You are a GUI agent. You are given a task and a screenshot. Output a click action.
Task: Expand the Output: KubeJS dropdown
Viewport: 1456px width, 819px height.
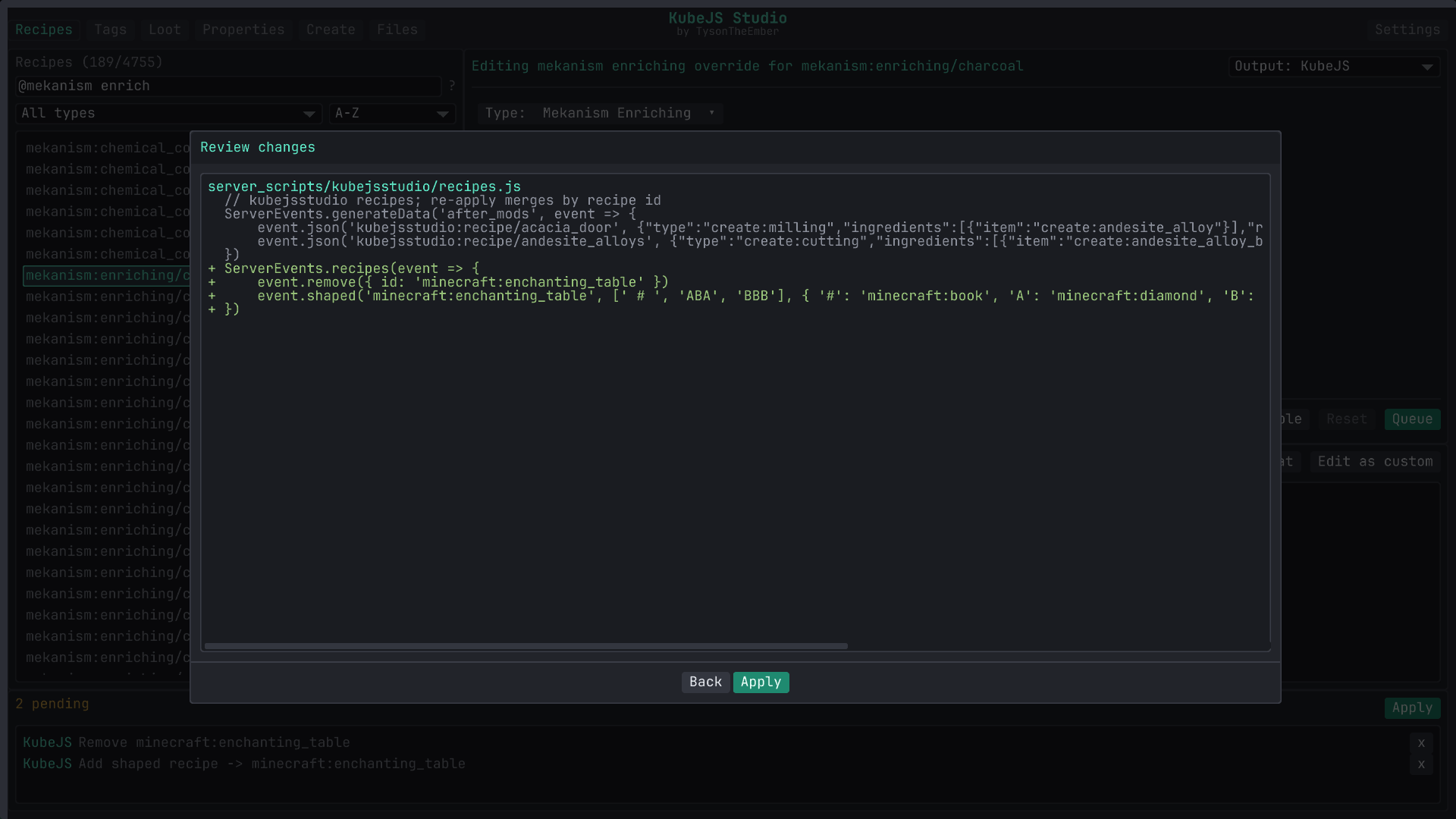pos(1334,67)
